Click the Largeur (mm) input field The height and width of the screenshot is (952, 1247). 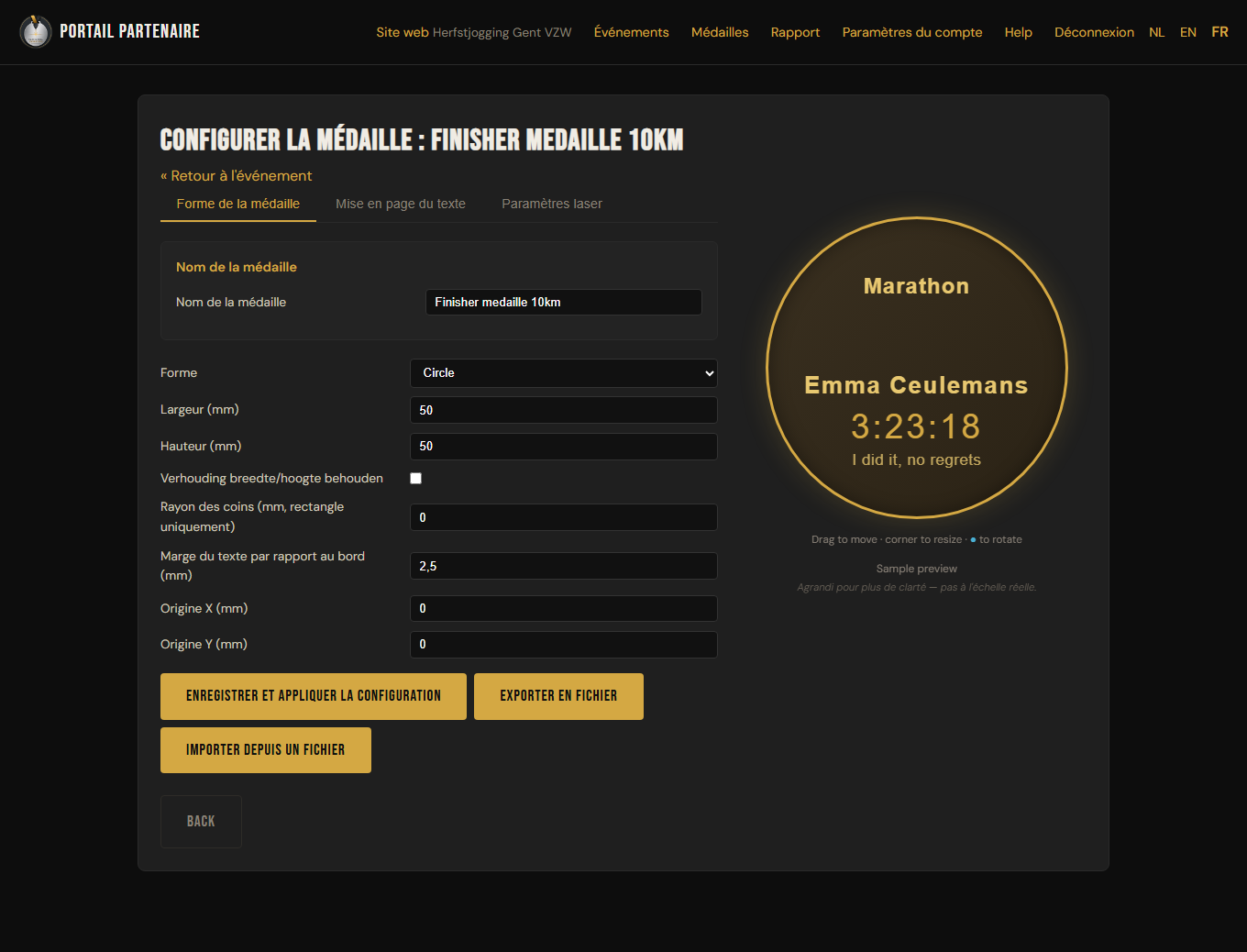[563, 410]
